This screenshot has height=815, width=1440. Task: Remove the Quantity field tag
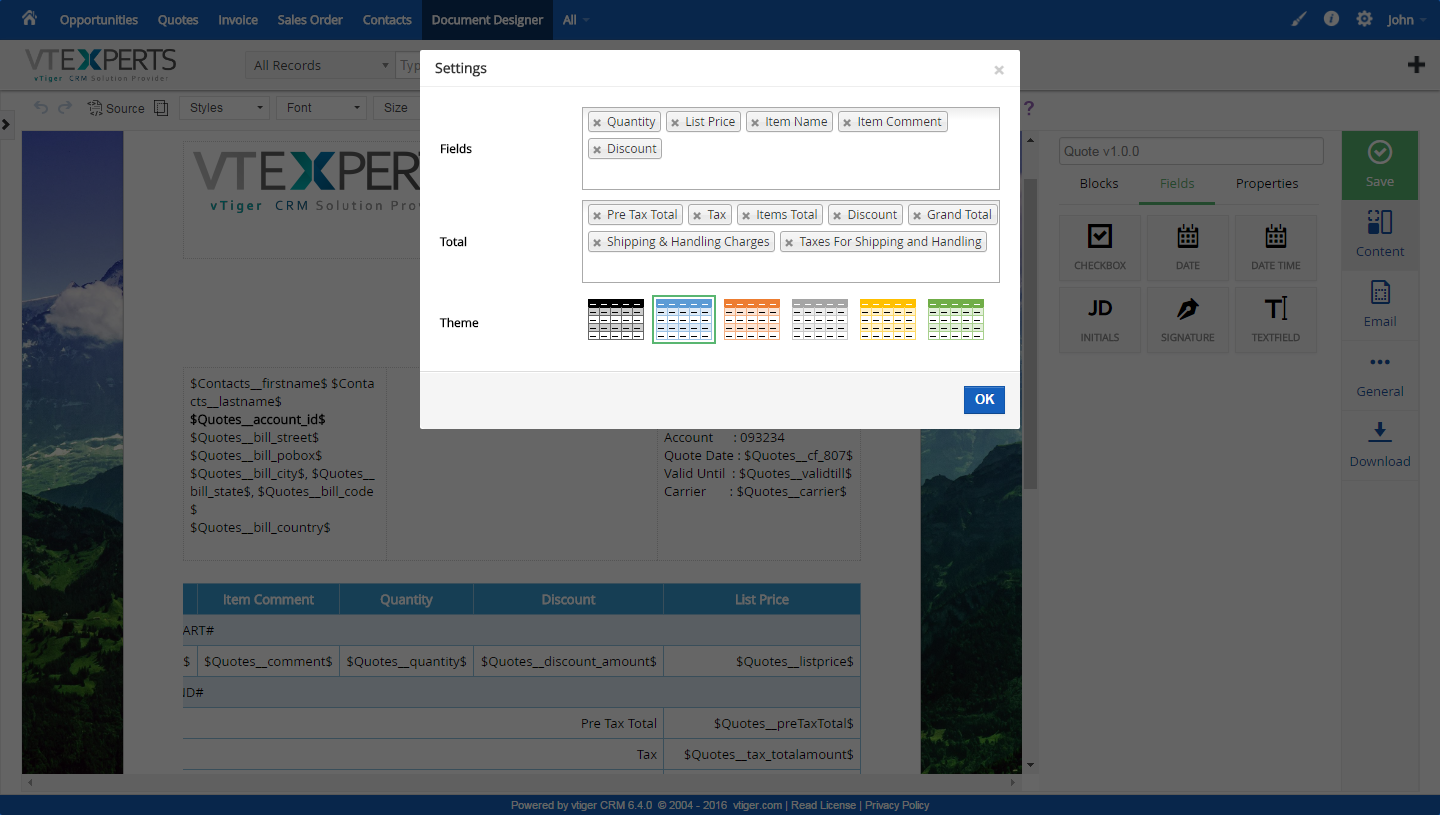tap(597, 122)
